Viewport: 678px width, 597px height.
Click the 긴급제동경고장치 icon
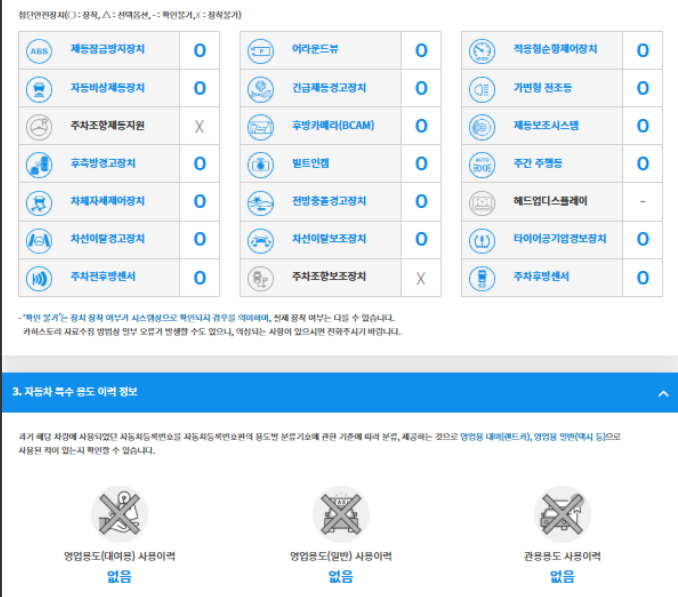point(260,89)
